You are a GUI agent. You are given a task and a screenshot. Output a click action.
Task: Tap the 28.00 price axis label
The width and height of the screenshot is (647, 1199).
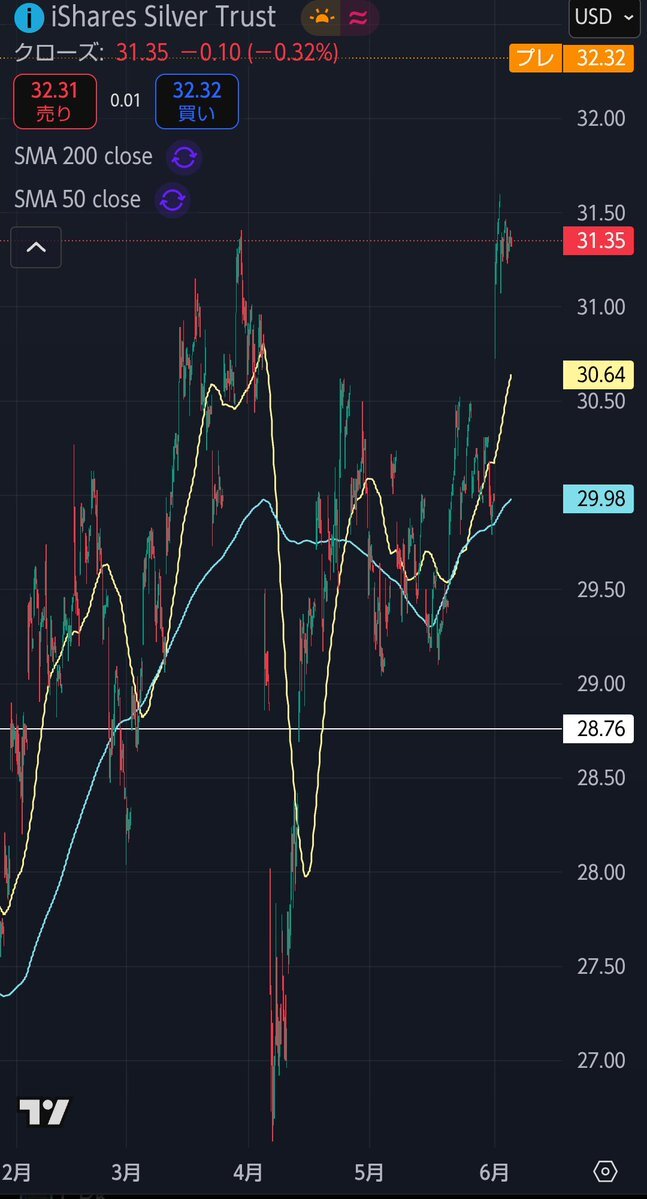600,872
